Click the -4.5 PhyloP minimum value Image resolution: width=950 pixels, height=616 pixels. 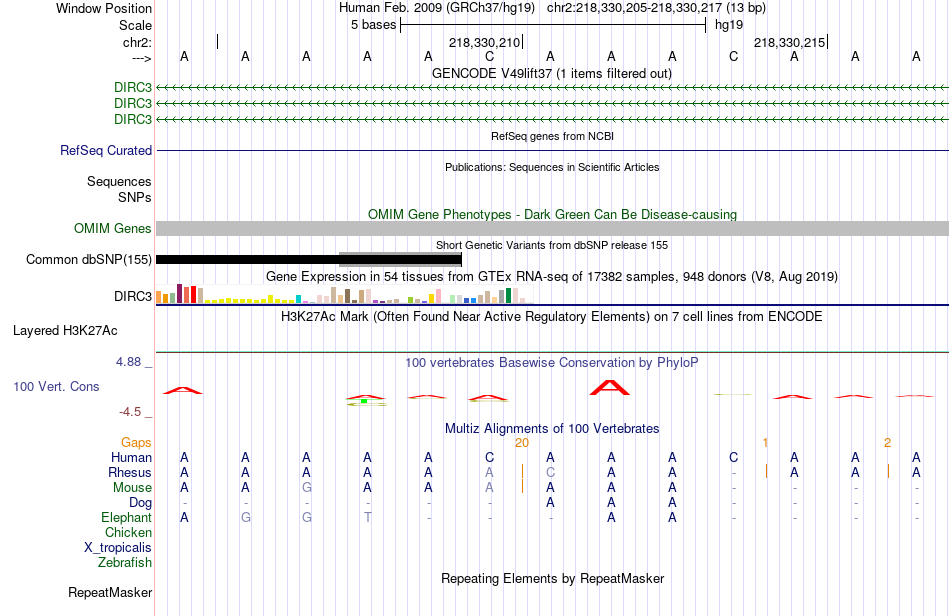(x=130, y=412)
